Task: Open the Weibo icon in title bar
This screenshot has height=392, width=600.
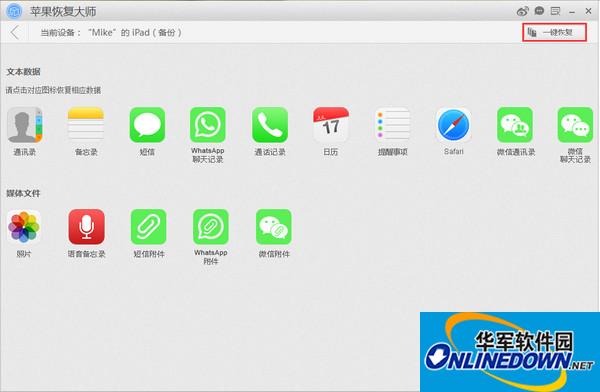Action: click(x=522, y=11)
